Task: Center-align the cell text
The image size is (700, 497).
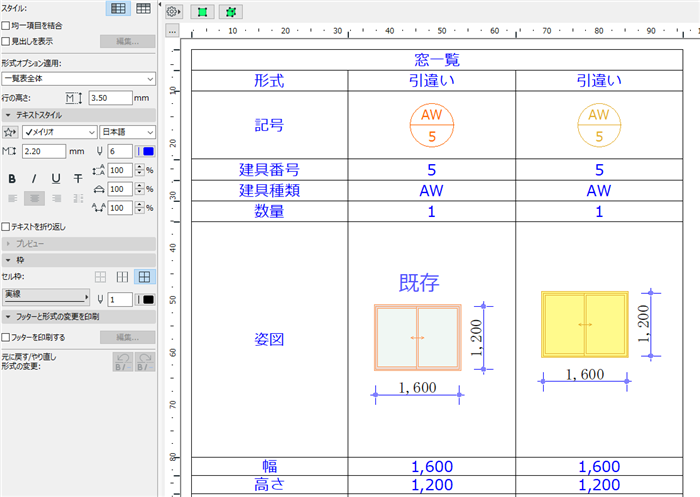Action: pyautogui.click(x=34, y=198)
